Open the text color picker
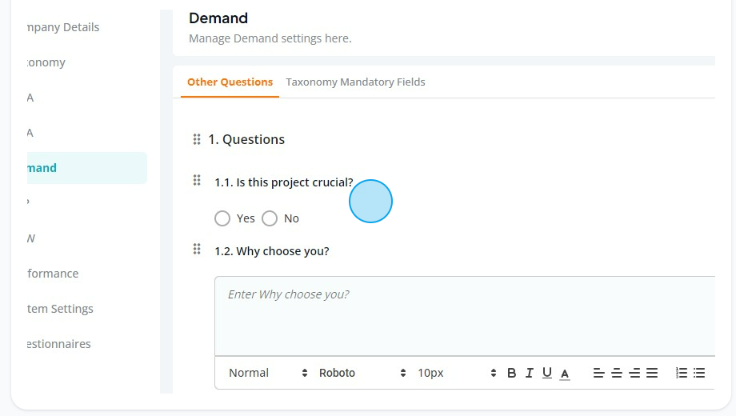 click(x=565, y=374)
